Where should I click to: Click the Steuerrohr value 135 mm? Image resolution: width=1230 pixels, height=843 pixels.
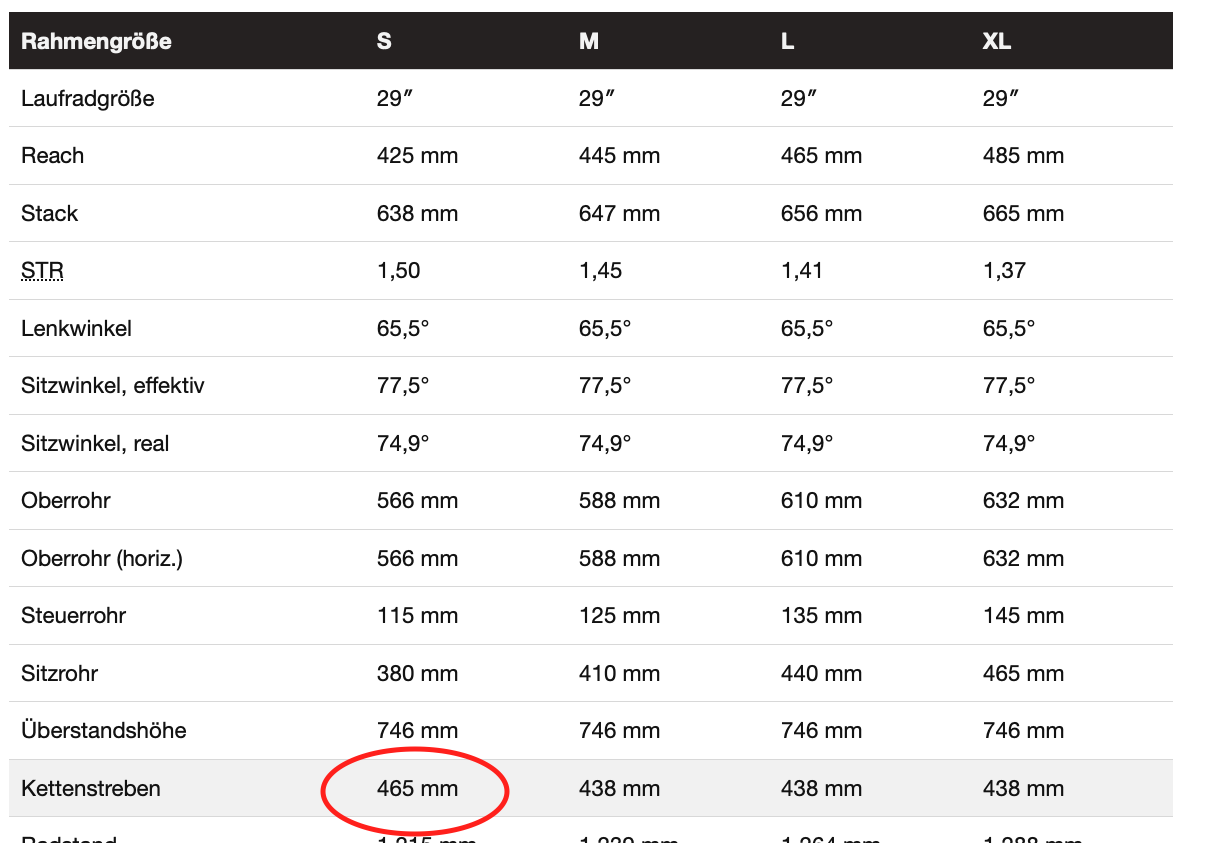point(821,616)
